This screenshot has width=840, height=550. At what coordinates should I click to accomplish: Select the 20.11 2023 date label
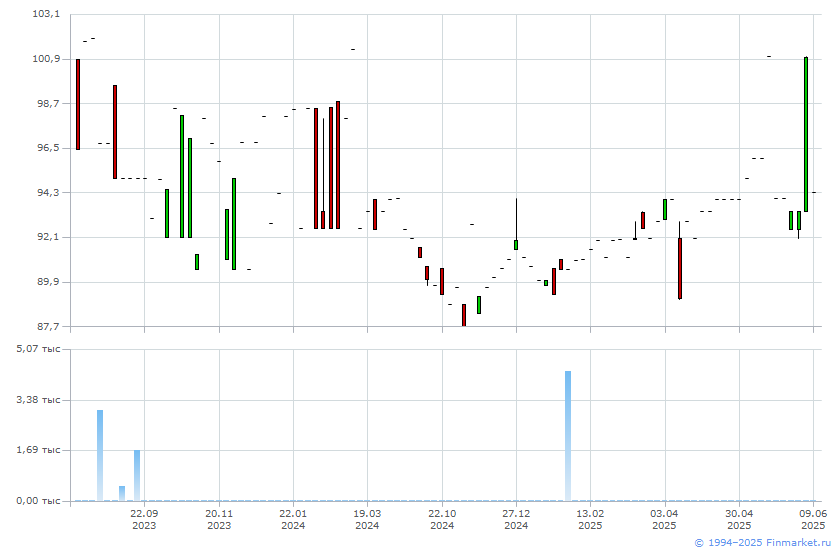[x=219, y=519]
